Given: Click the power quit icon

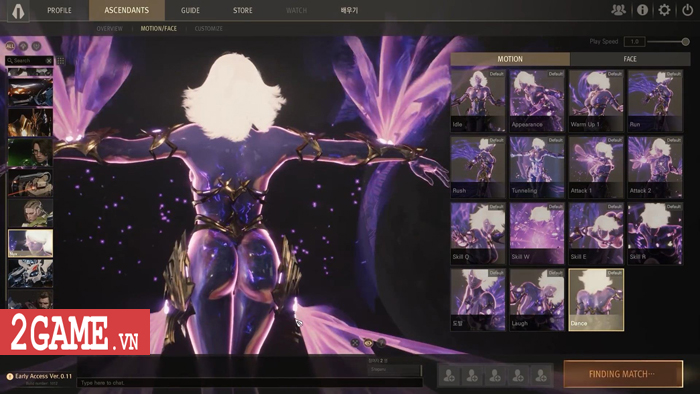Looking at the screenshot, I should click(x=688, y=10).
